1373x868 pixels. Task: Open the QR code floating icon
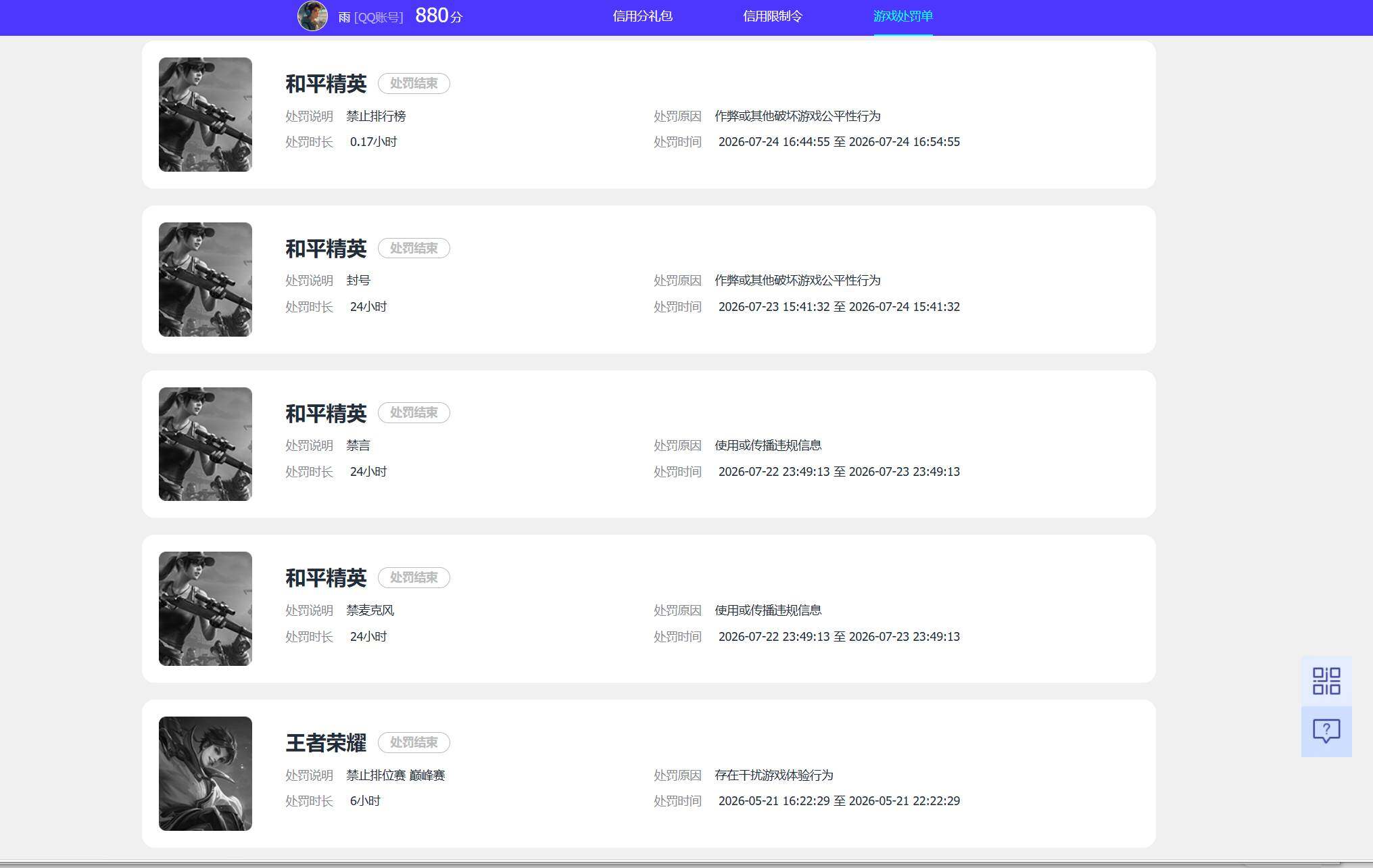click(1326, 681)
